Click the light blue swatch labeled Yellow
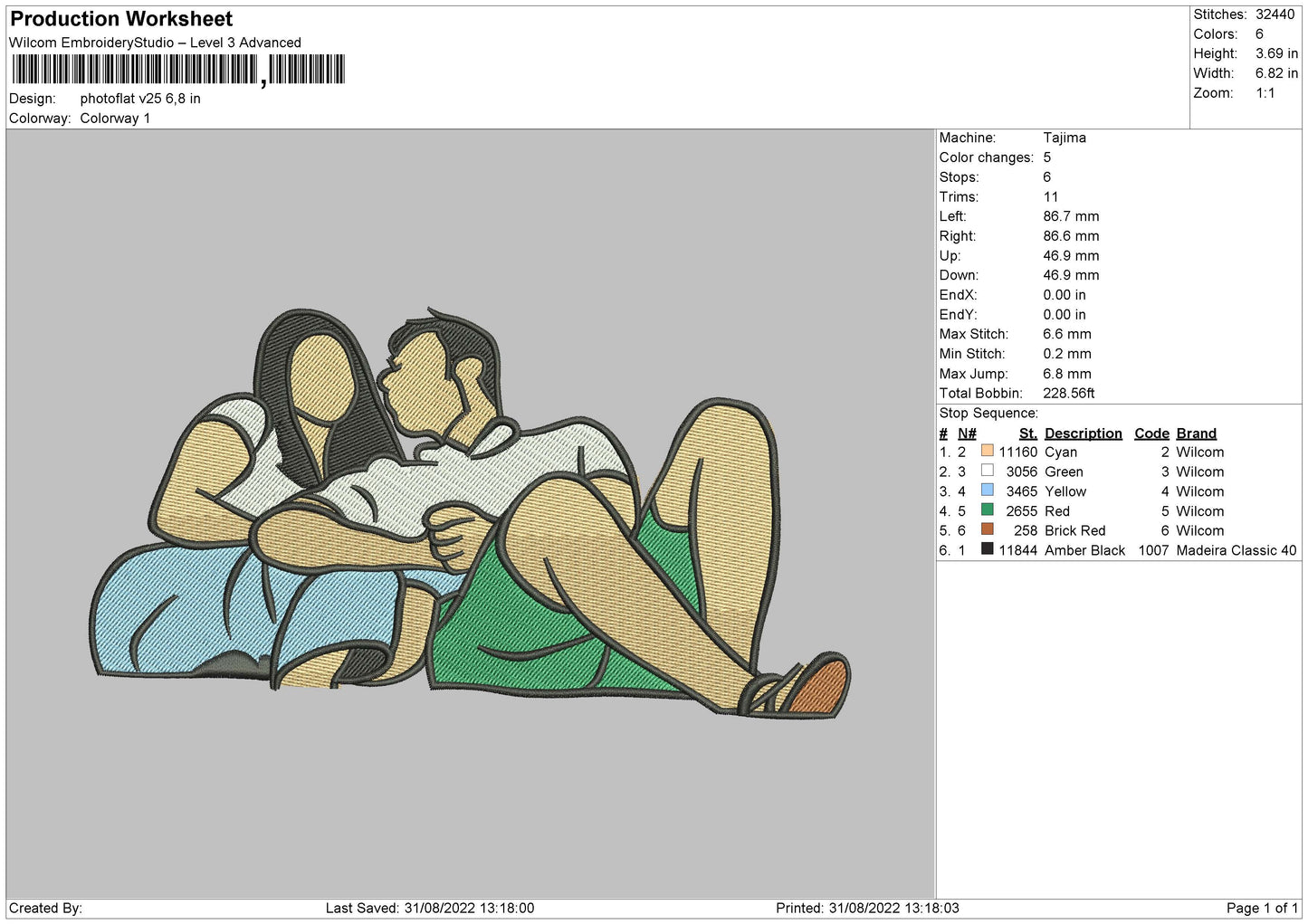This screenshot has height=924, width=1308. 987,491
